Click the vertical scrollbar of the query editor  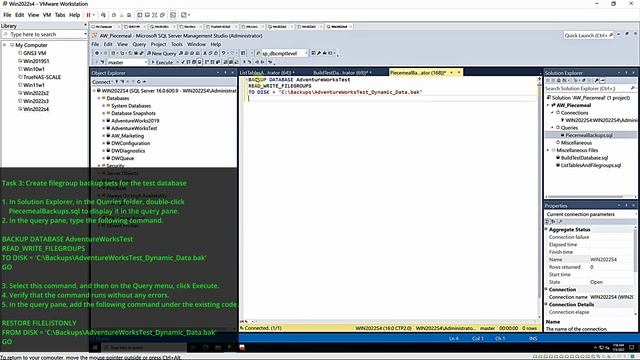[x=540, y=198]
